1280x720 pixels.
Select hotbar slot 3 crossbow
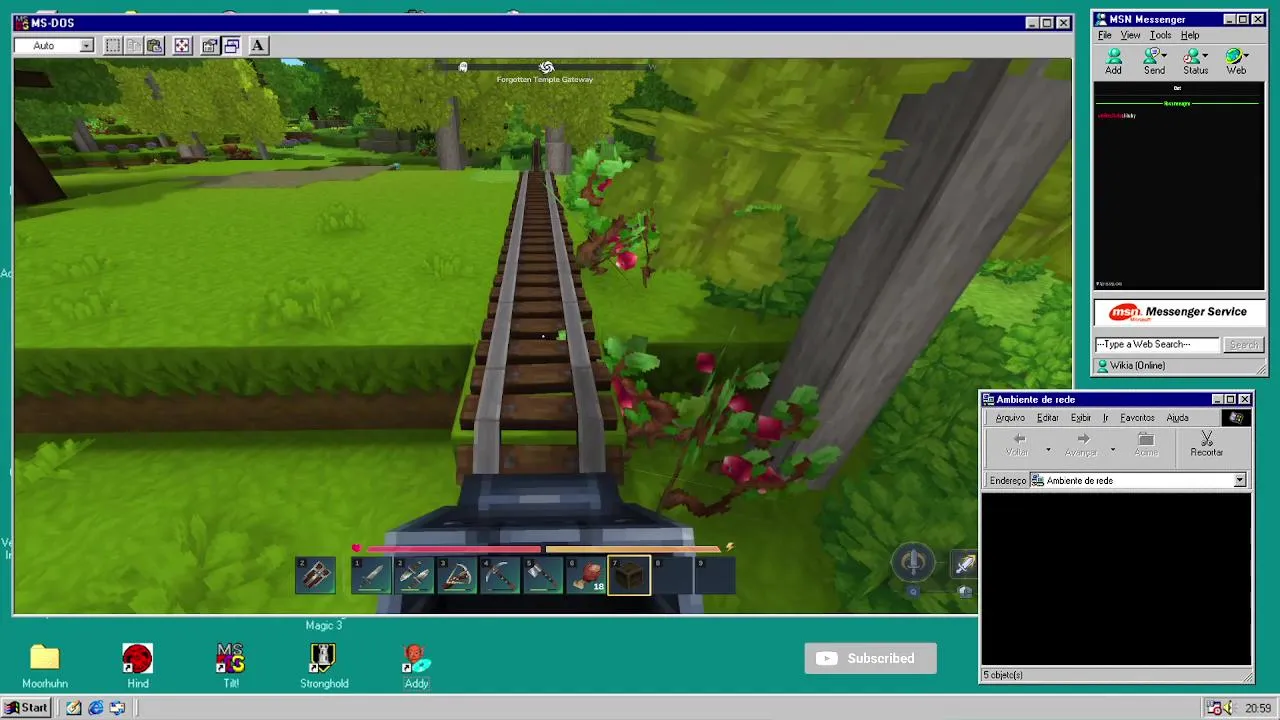tap(457, 576)
